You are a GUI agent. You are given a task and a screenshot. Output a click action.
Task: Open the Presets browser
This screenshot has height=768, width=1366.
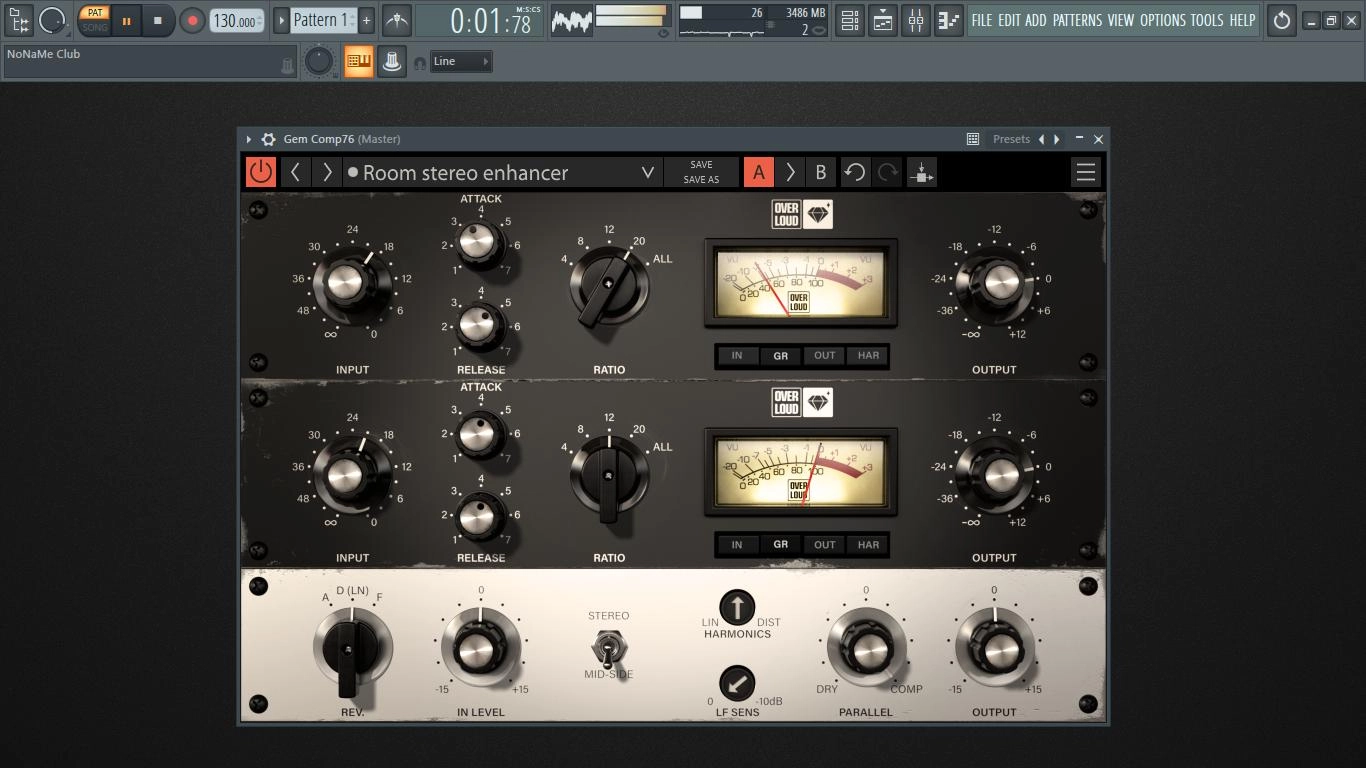(1011, 139)
